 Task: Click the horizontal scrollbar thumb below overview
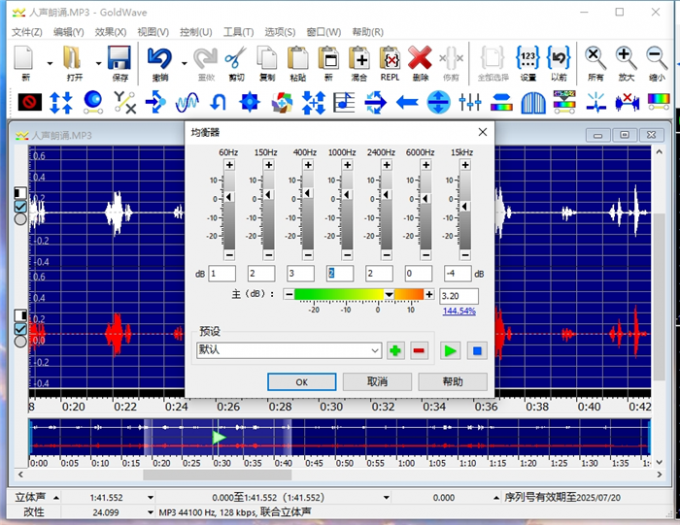pyautogui.click(x=217, y=475)
